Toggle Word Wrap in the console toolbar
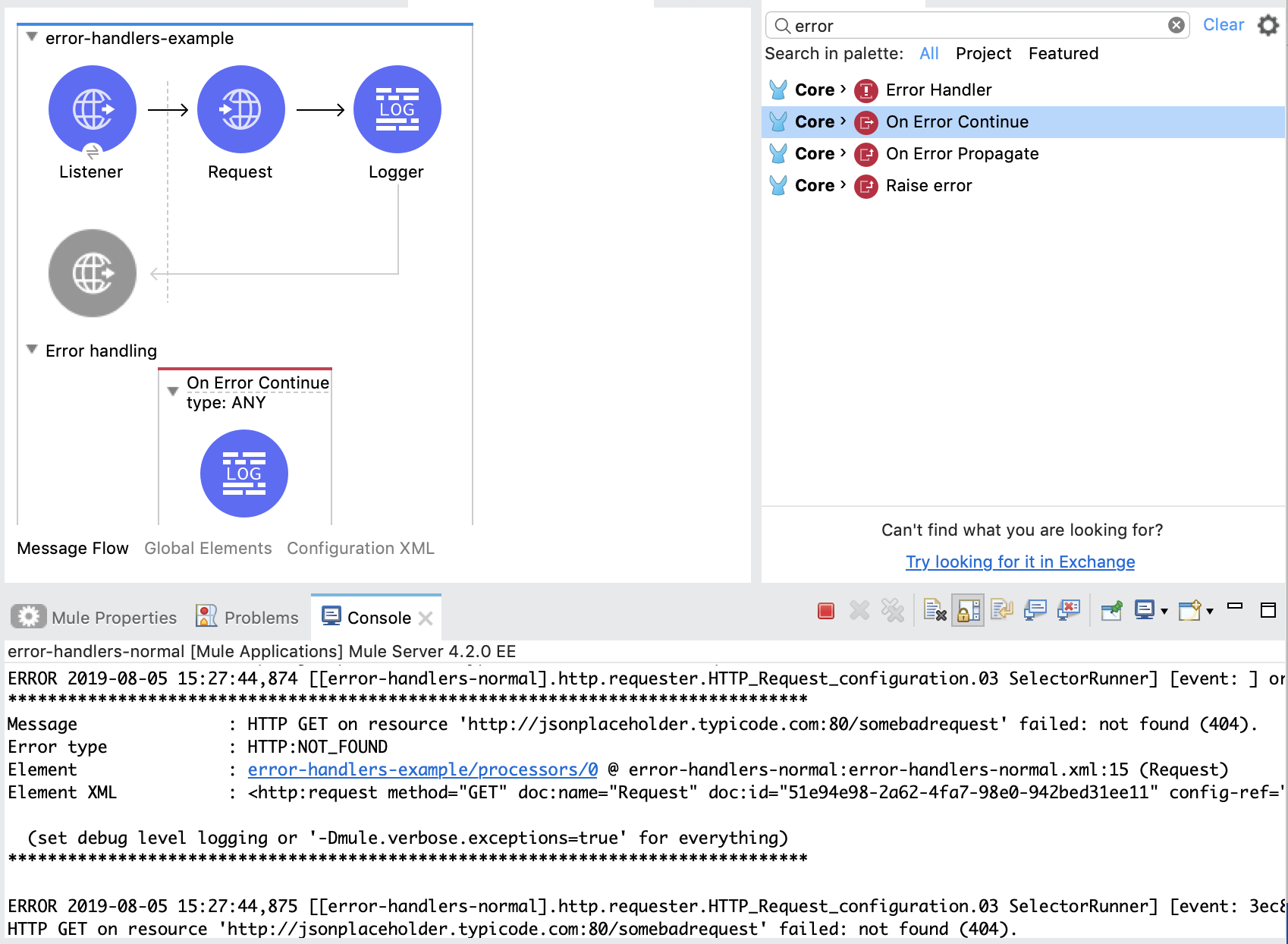 [x=1001, y=611]
